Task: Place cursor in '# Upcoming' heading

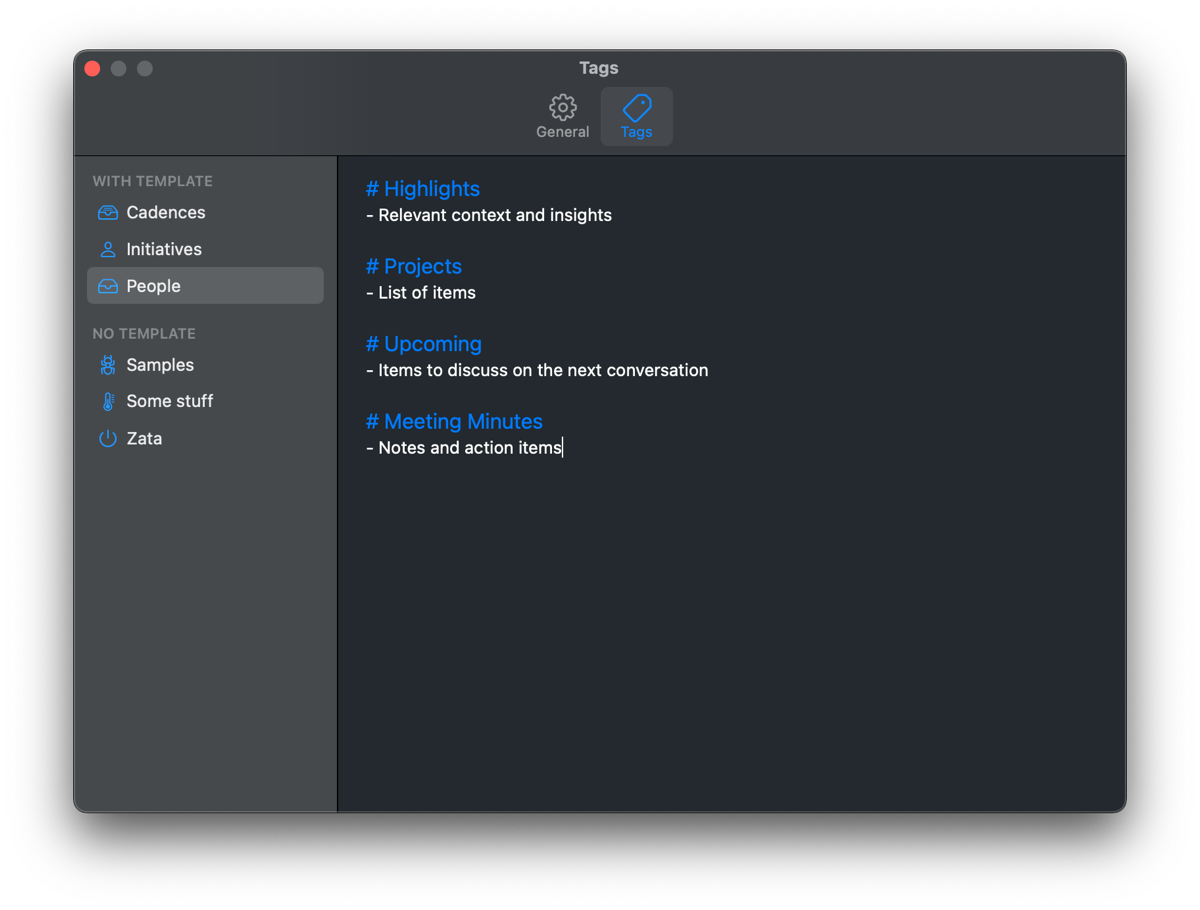Action: pos(424,344)
